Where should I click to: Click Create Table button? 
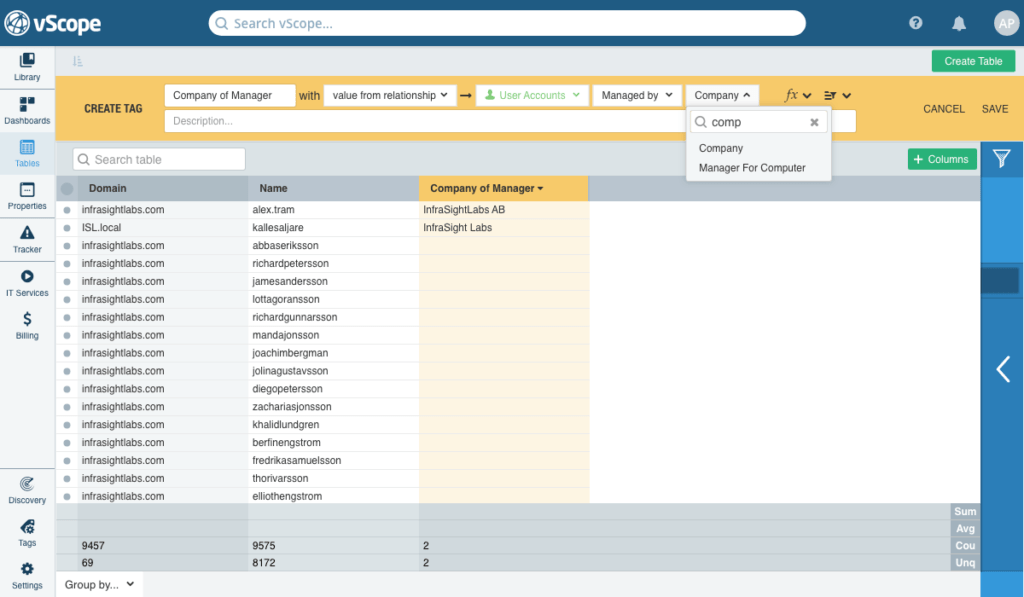tap(973, 61)
